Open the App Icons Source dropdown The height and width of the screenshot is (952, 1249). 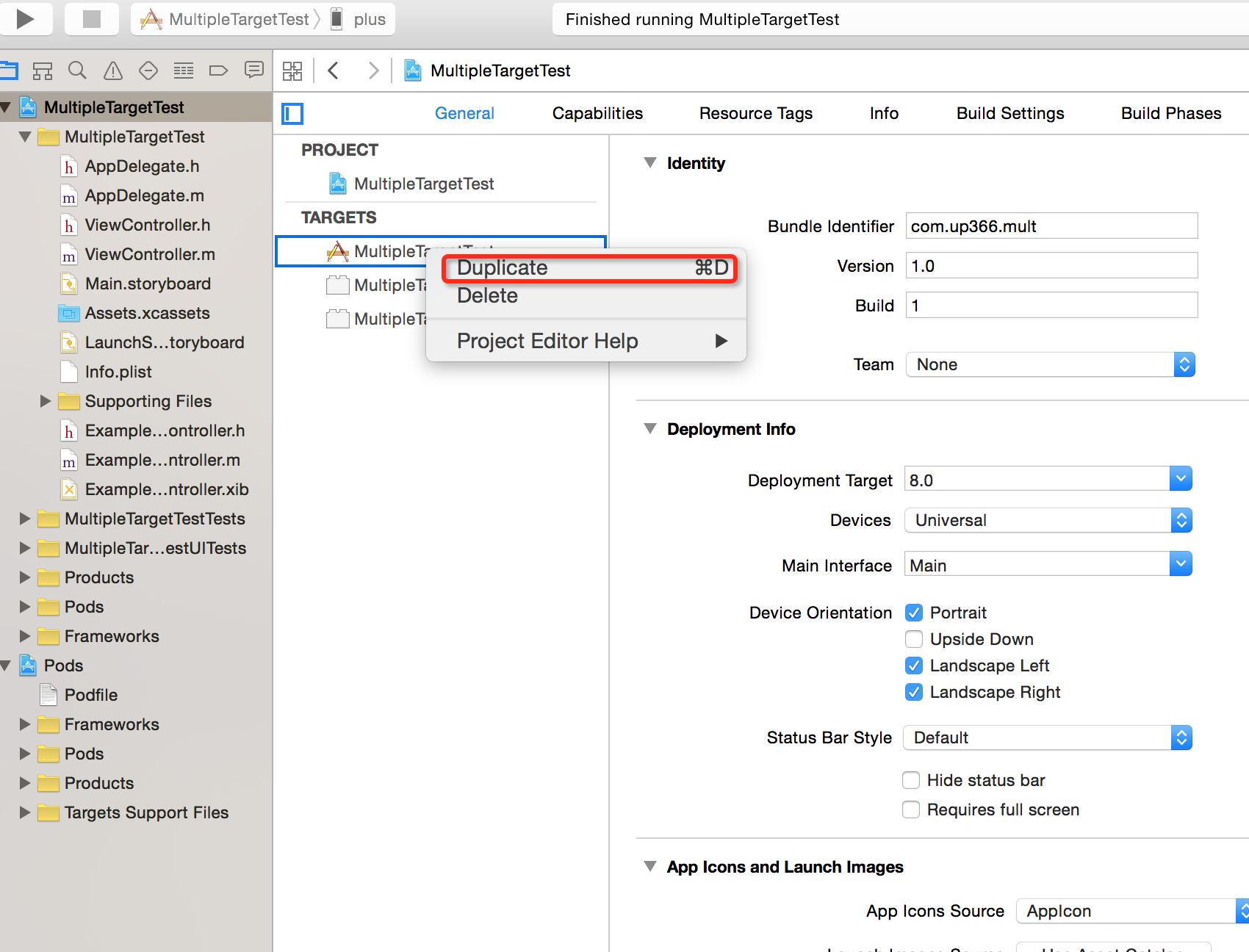1132,911
